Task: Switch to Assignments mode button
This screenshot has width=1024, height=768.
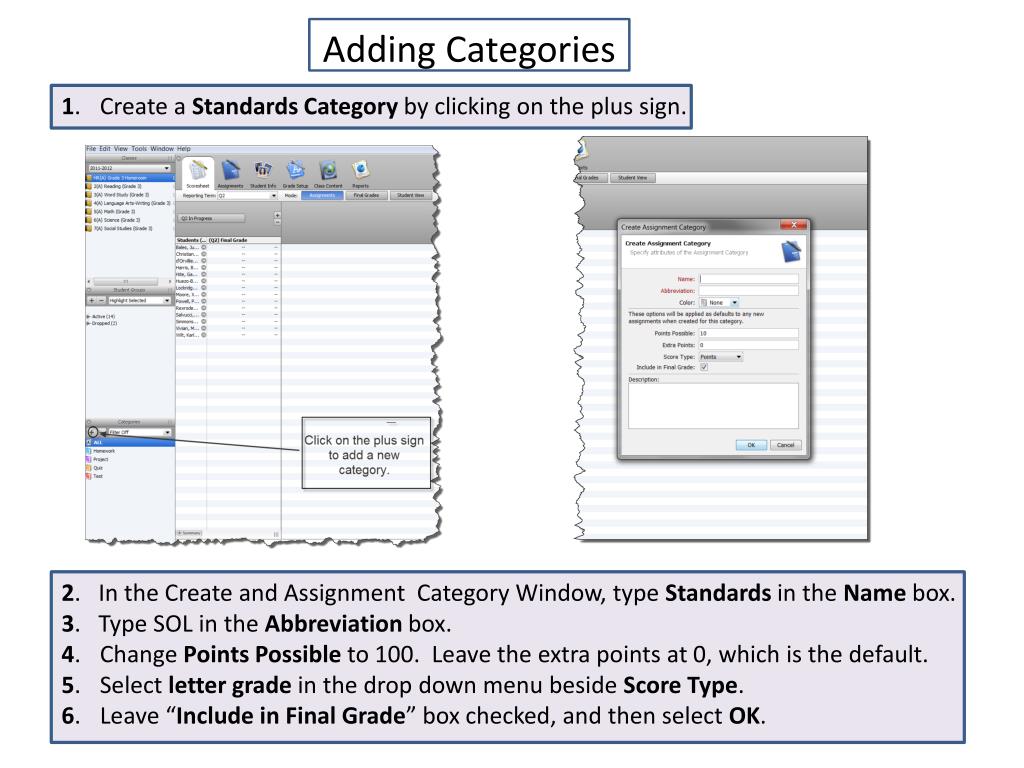Action: (322, 195)
